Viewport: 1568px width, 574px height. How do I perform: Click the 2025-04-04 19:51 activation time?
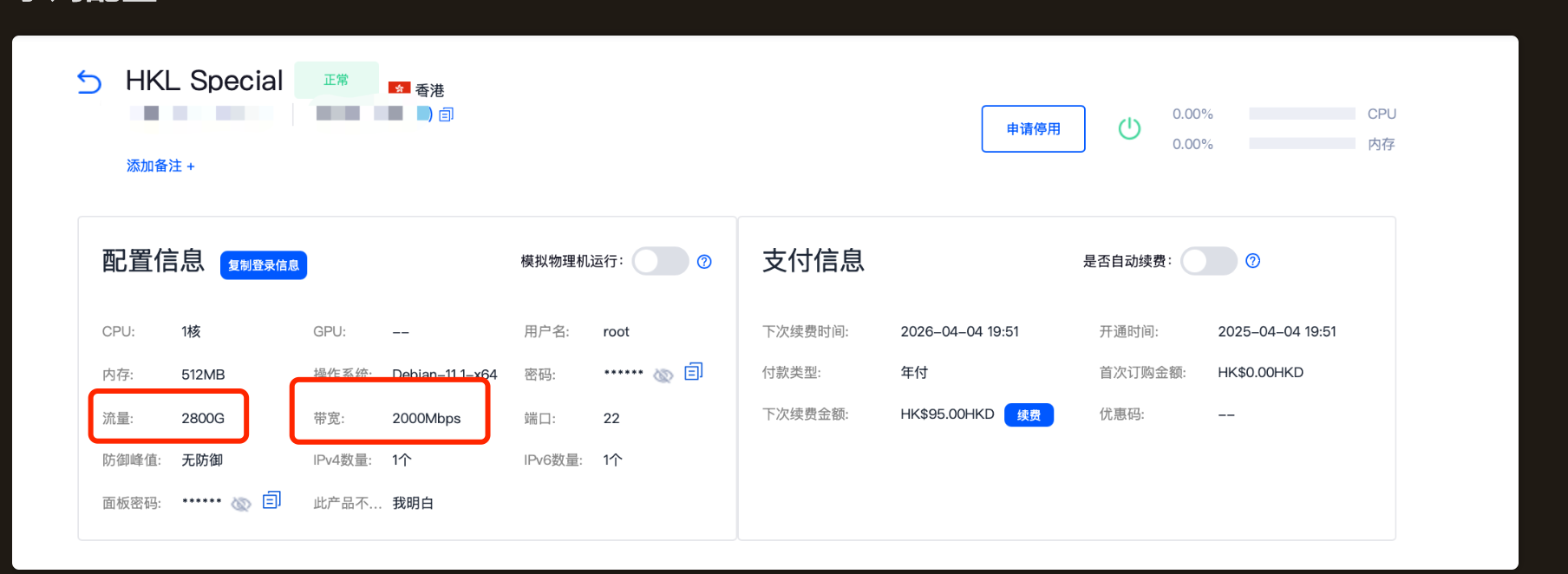tap(1277, 331)
